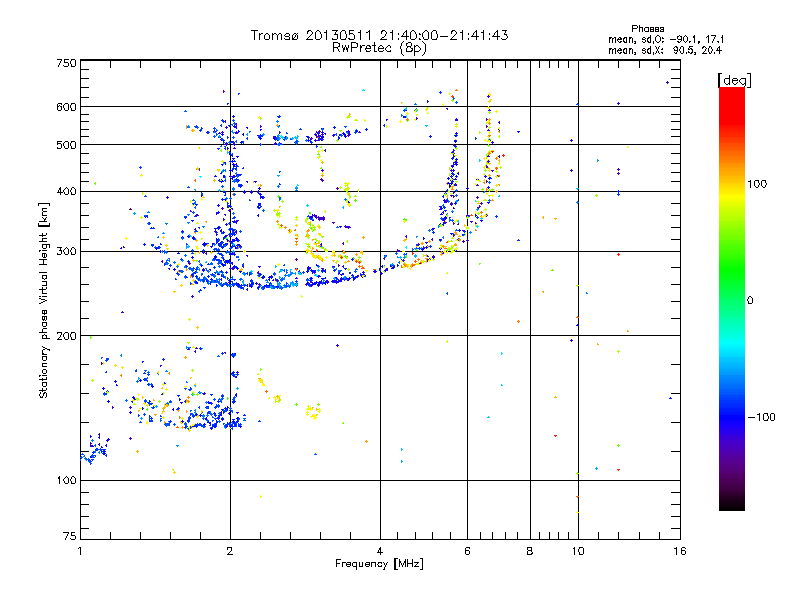Click the plot title 'Tromsø 20130511 21:40:00-21:41:43'
Viewport: 800px width, 600px height.
pos(379,35)
